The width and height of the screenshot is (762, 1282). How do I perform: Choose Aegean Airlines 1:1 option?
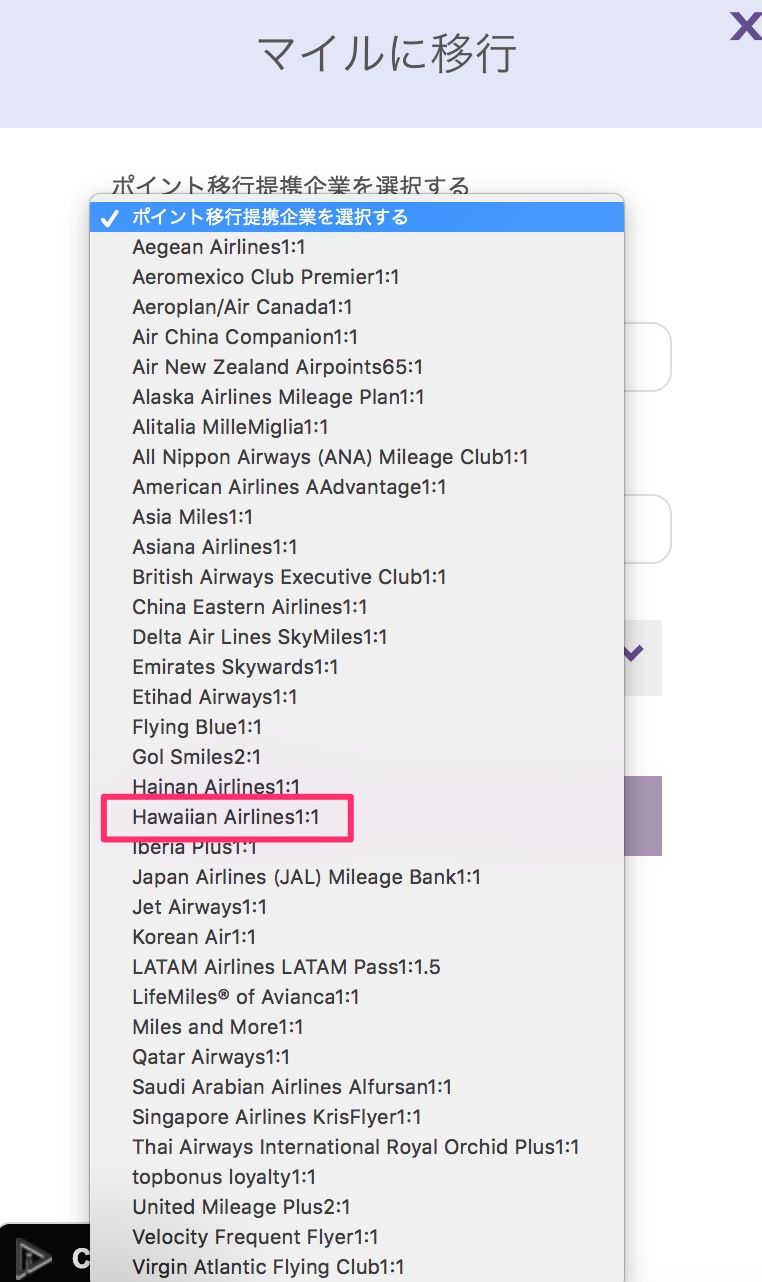219,247
